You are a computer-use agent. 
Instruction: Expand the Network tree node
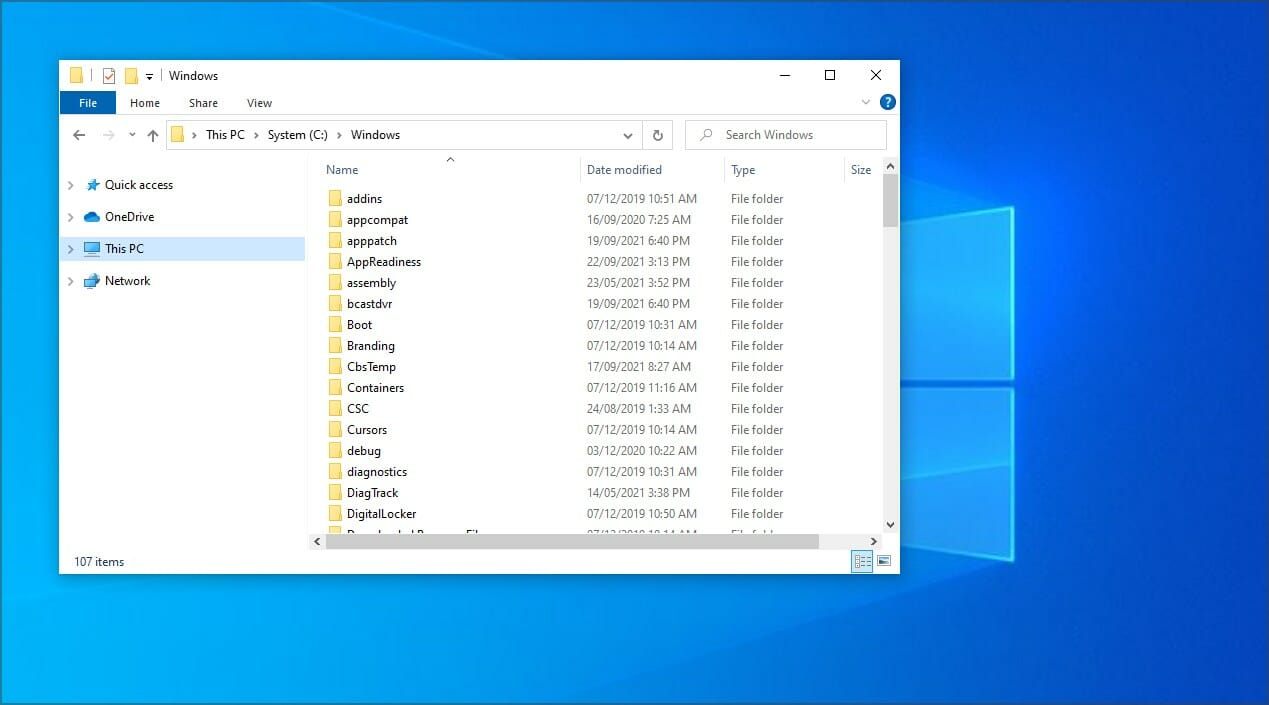tap(70, 281)
